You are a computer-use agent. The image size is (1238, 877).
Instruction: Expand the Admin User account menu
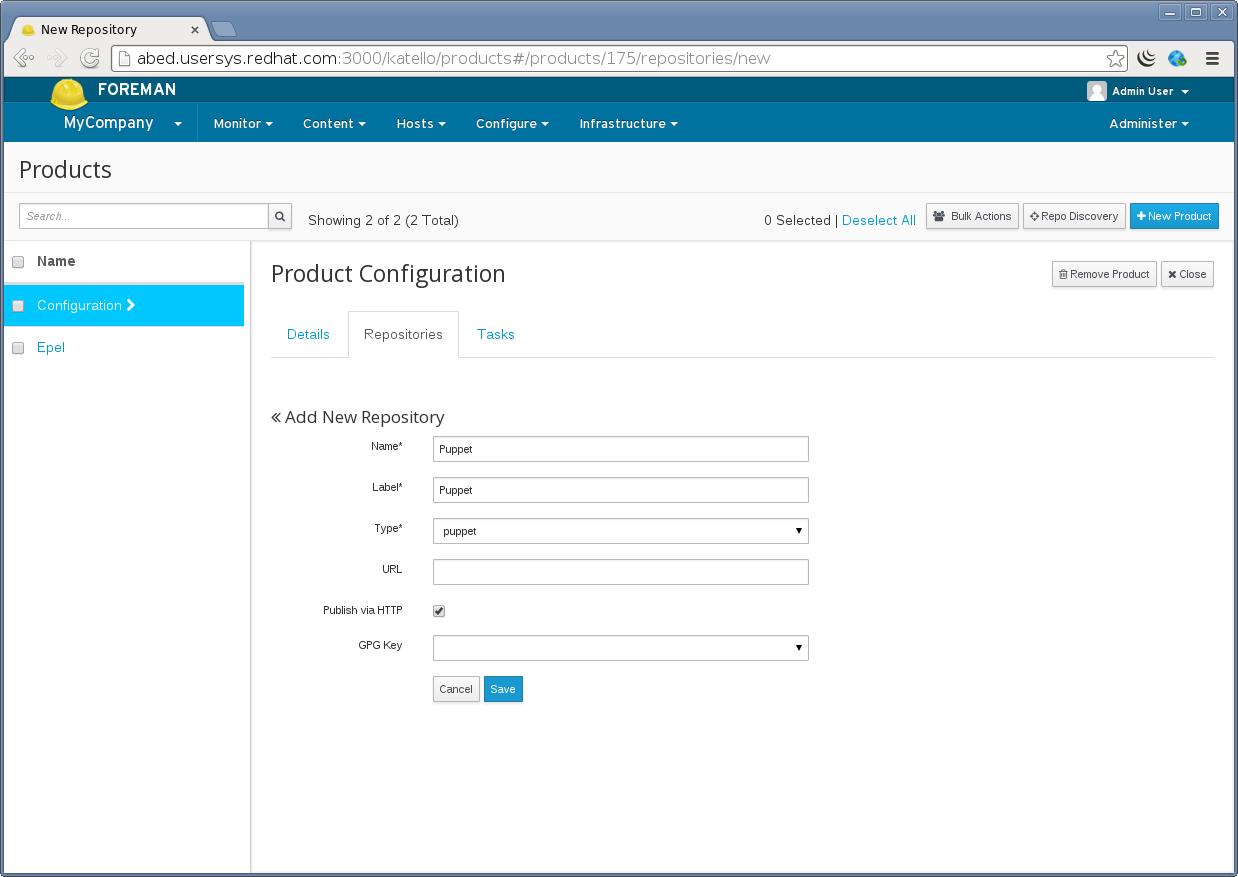coord(1150,91)
